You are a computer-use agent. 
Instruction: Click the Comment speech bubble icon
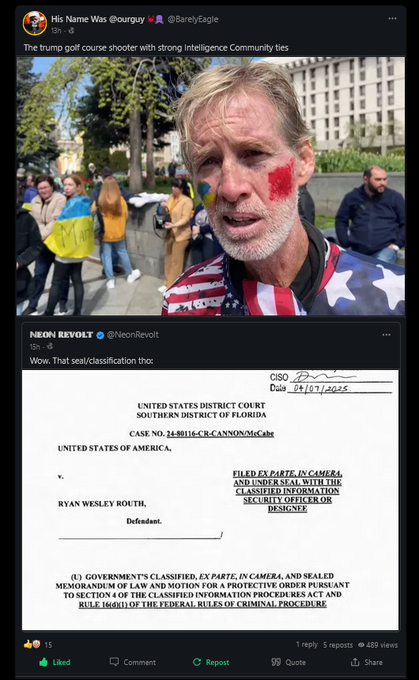click(114, 662)
